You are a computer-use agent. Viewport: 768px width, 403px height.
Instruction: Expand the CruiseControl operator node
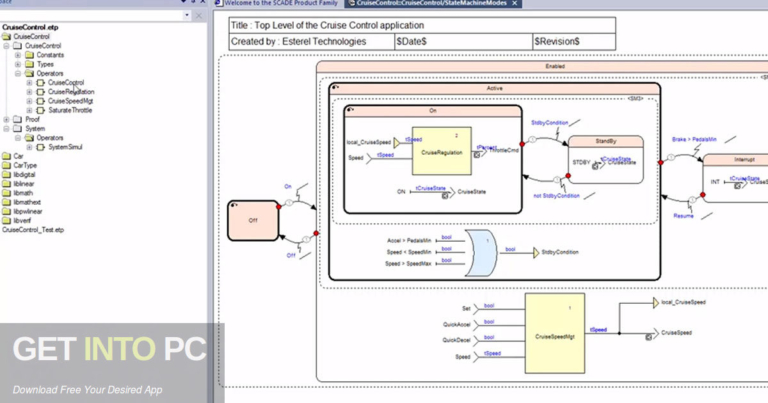click(x=29, y=83)
